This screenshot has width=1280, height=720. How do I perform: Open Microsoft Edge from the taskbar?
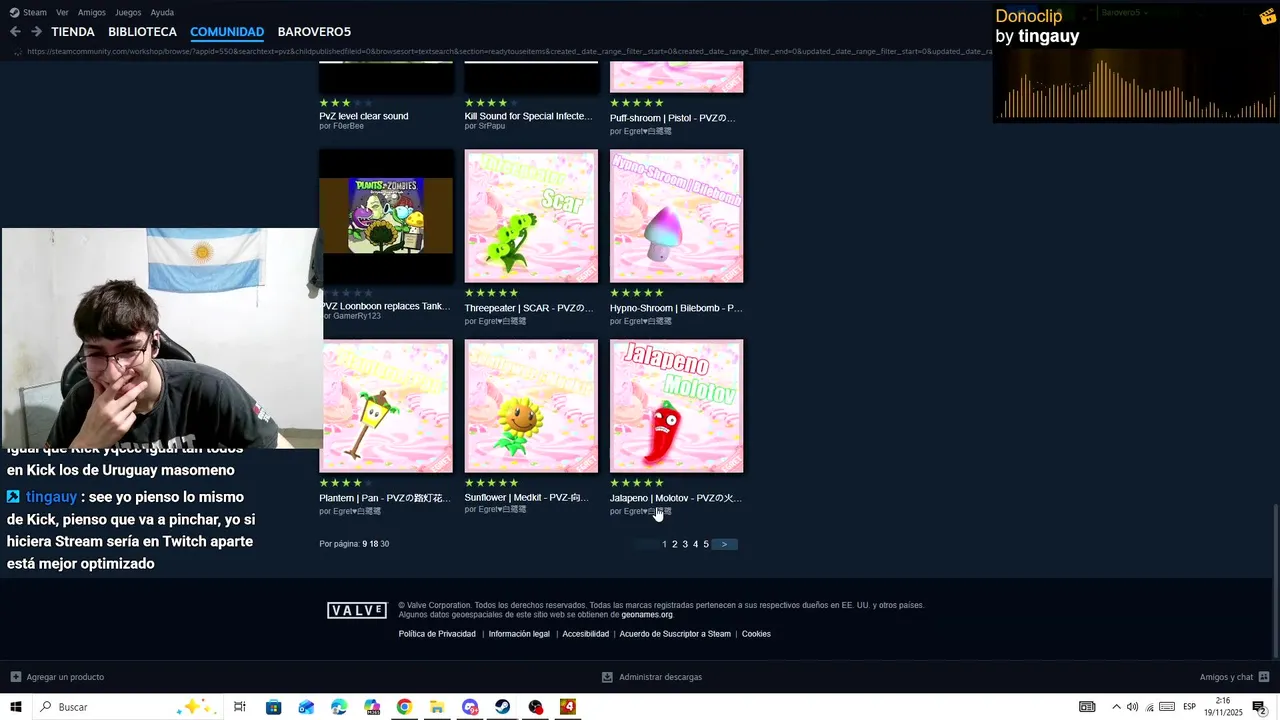point(339,707)
